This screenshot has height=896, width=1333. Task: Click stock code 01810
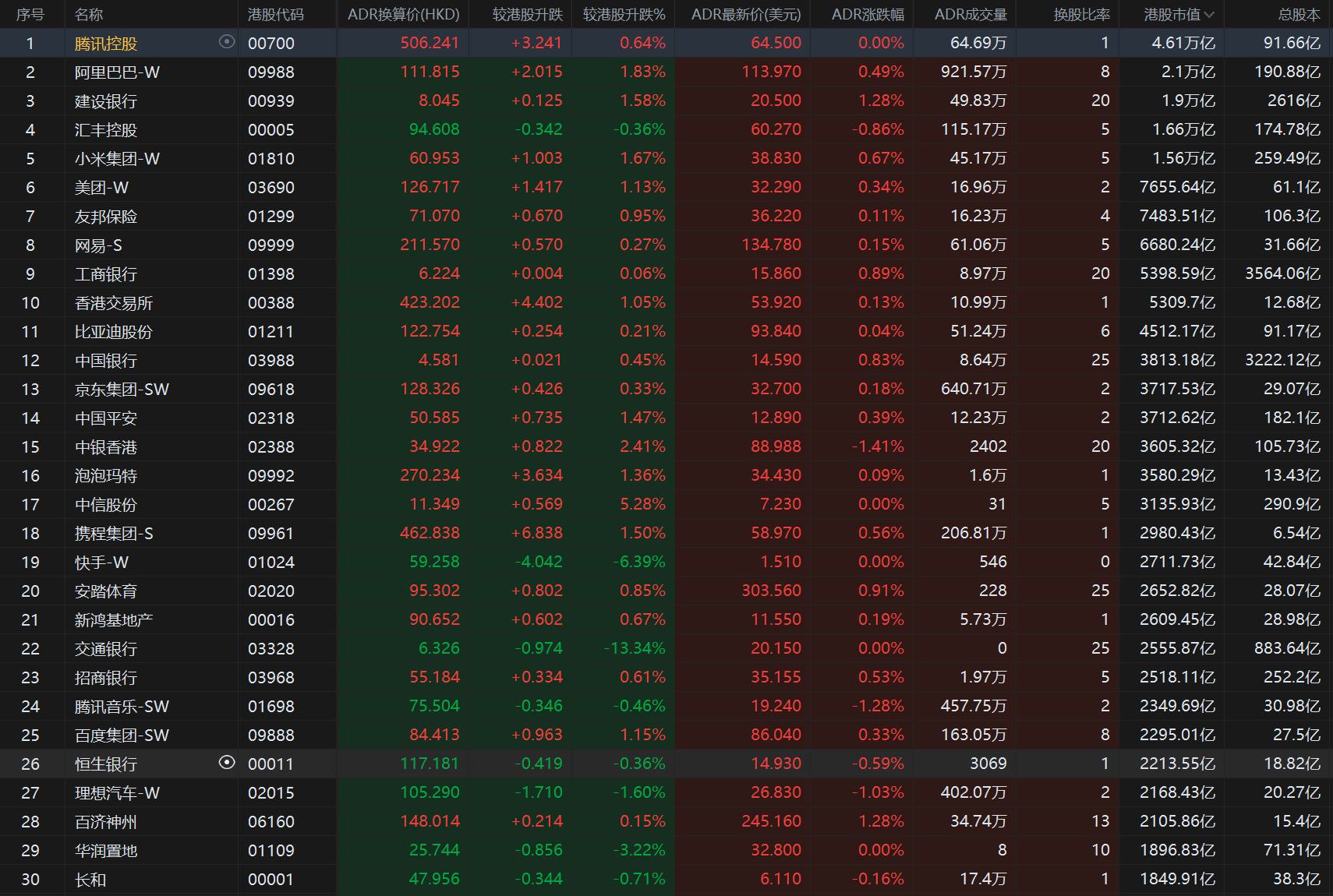click(x=271, y=159)
